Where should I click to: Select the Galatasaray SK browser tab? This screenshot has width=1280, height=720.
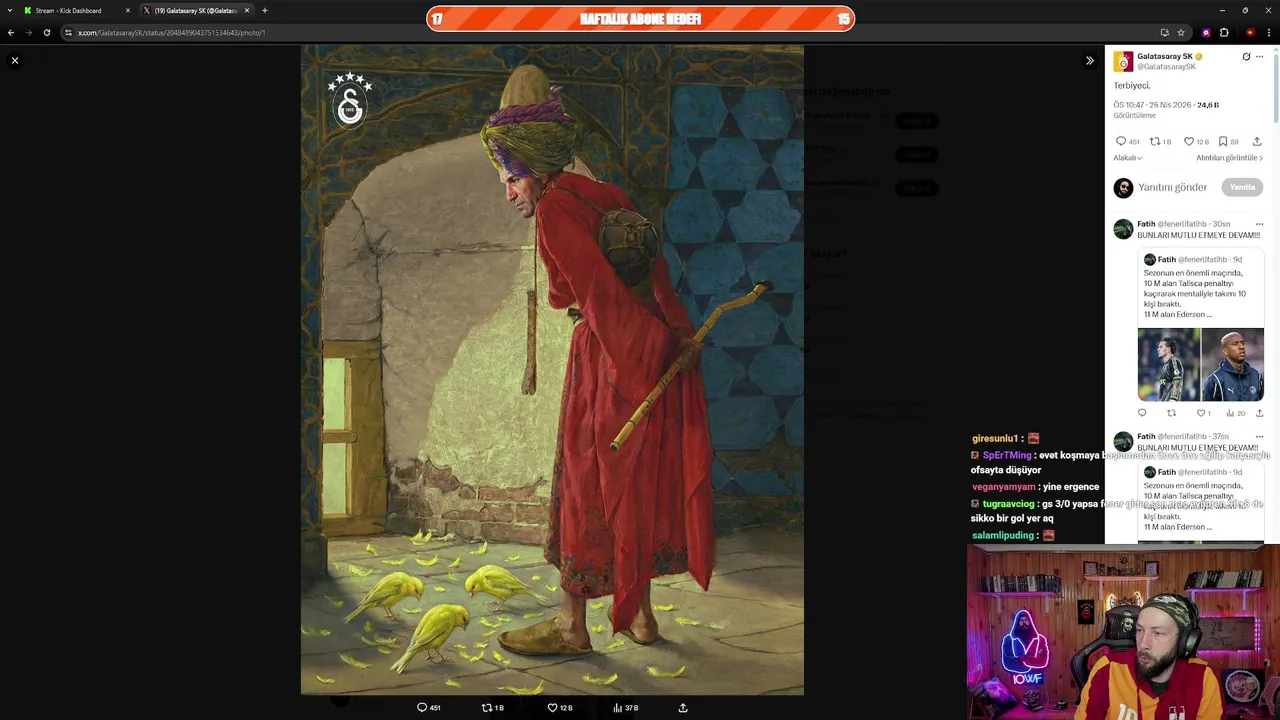pos(195,10)
